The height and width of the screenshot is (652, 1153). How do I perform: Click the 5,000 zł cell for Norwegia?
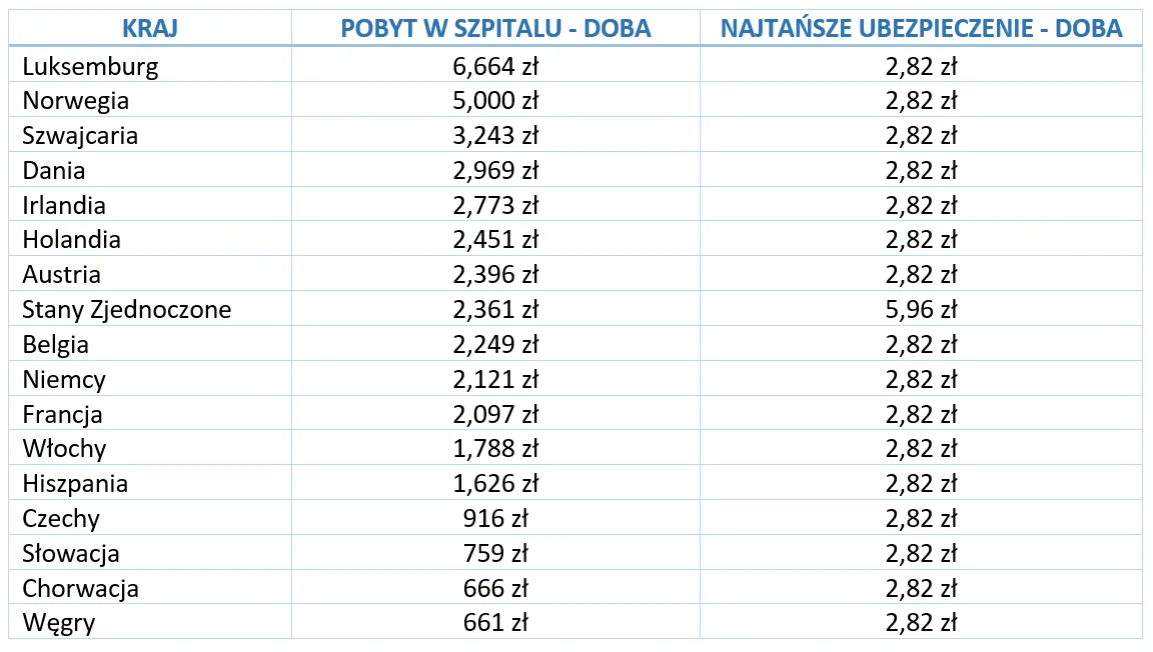tap(495, 101)
